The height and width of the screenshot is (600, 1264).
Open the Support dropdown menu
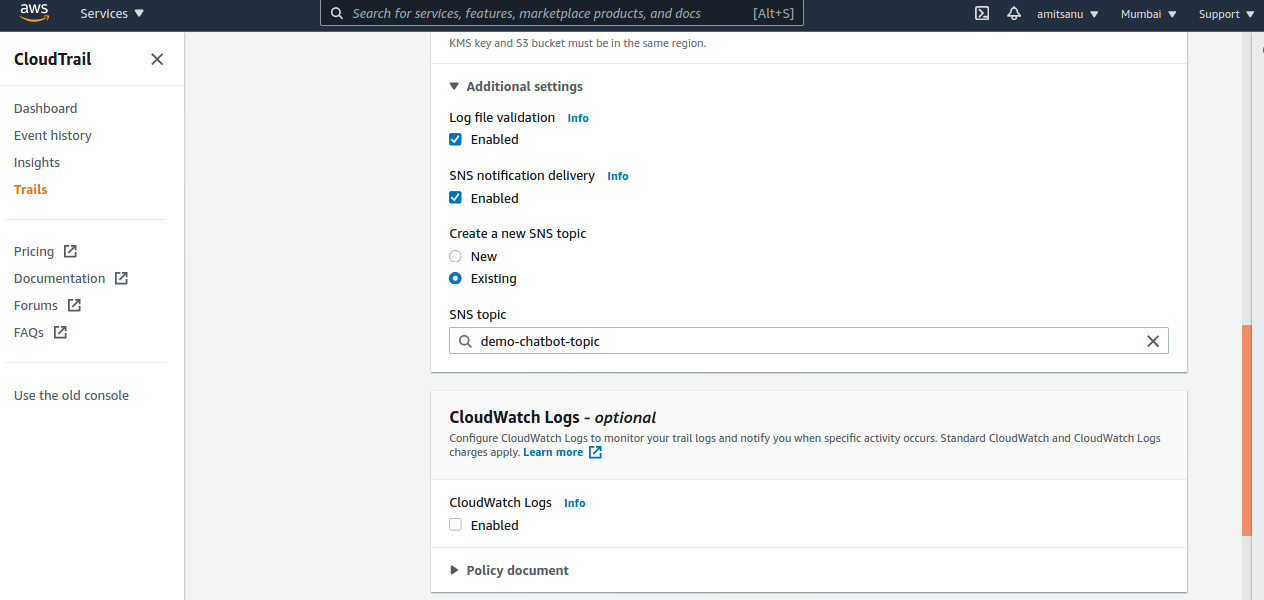click(x=1226, y=14)
